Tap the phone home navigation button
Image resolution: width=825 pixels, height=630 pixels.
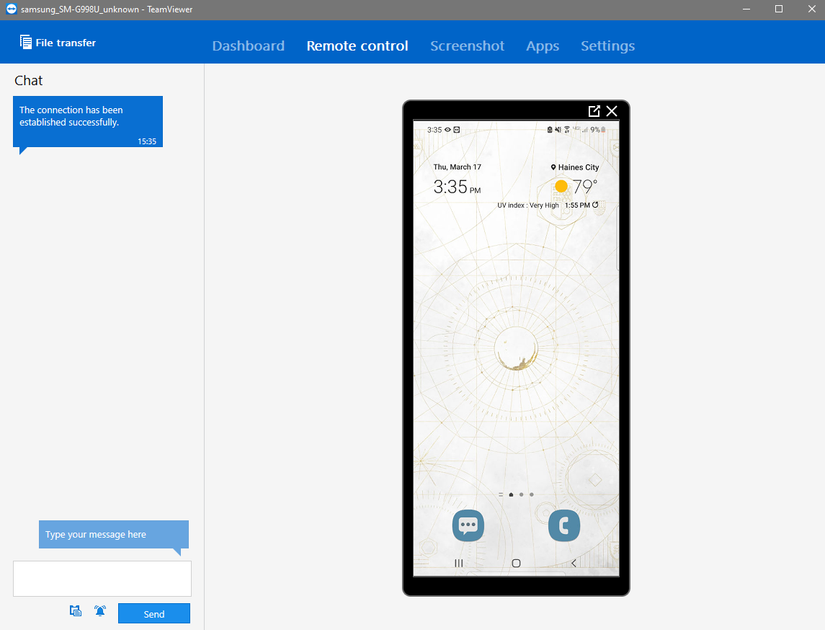(516, 563)
